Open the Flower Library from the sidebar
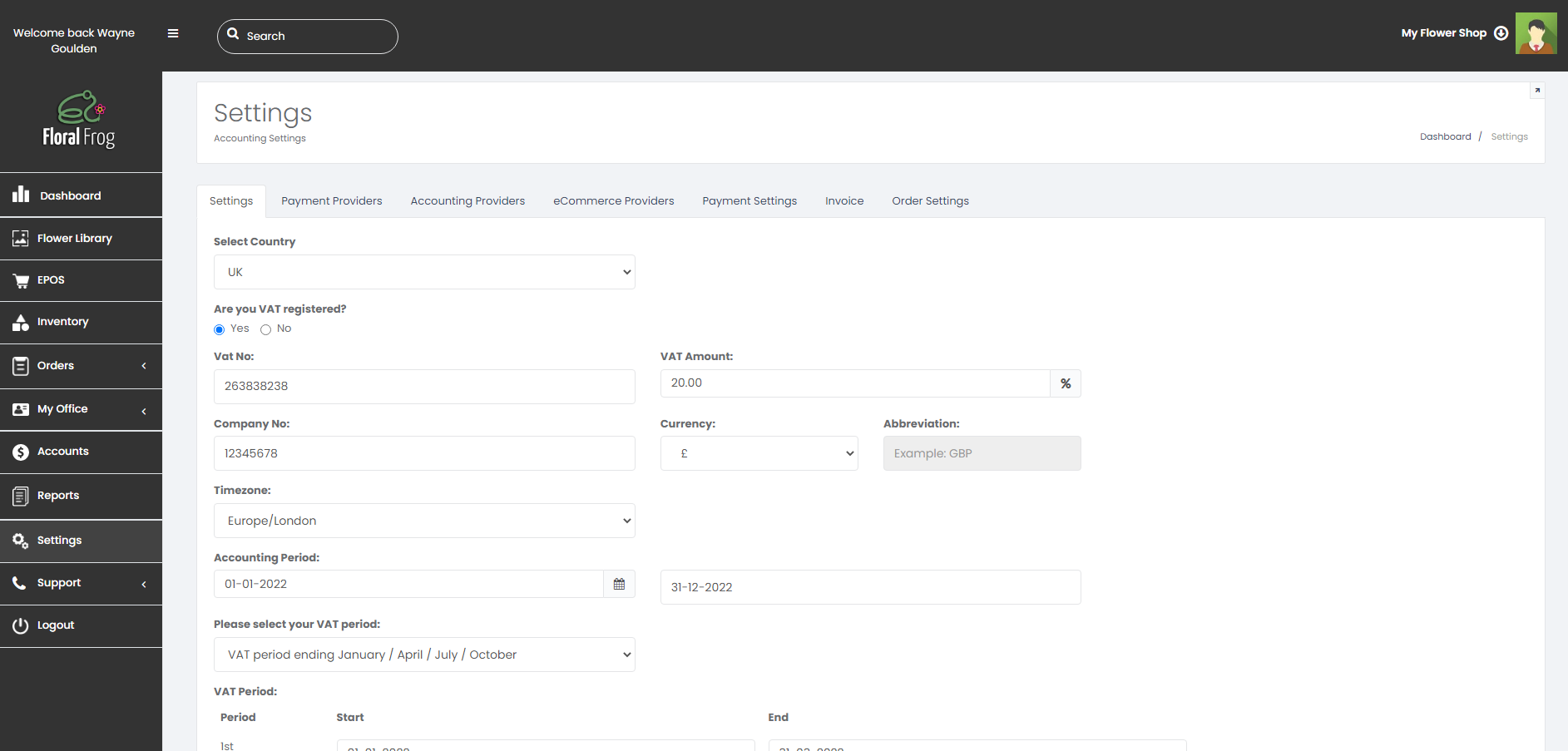1568x751 pixels. (21, 238)
